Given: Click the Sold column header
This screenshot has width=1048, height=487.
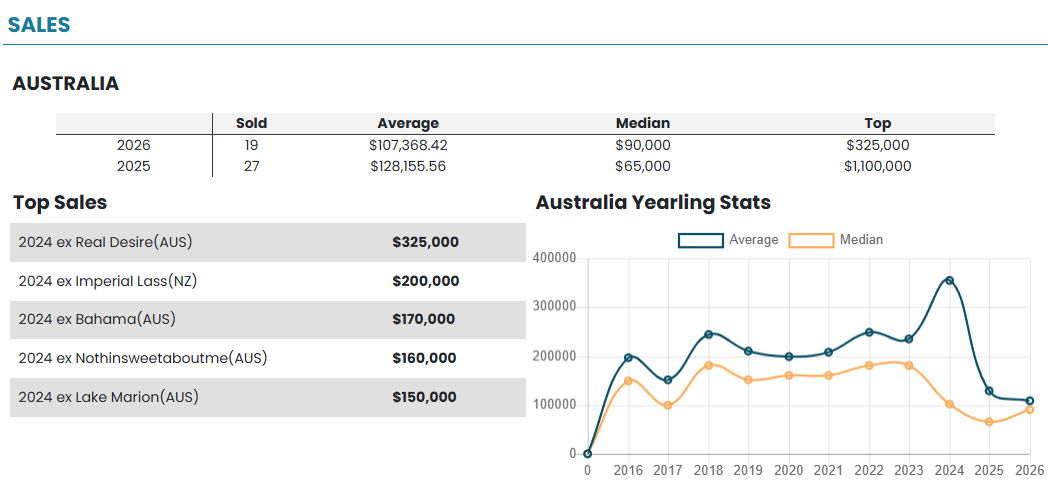Looking at the screenshot, I should [251, 123].
